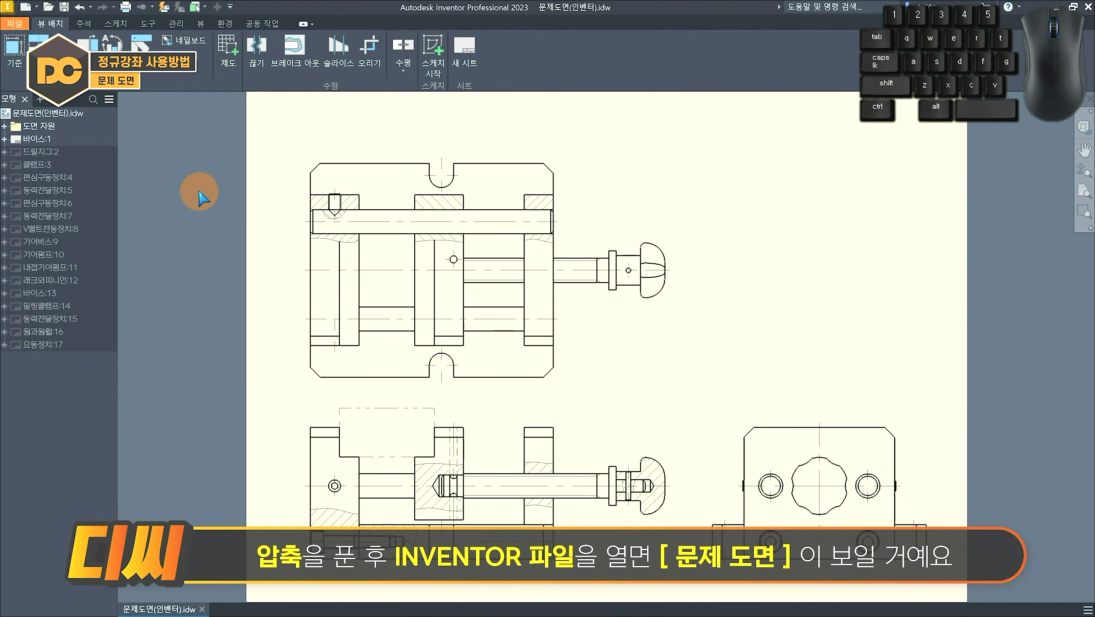Click the 문제도면(인벤터).idw document tab
1095x617 pixels.
159,609
